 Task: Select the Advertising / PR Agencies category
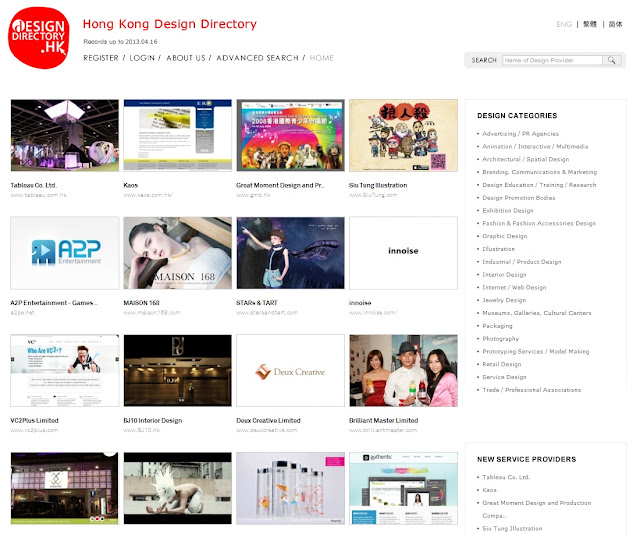coord(520,134)
